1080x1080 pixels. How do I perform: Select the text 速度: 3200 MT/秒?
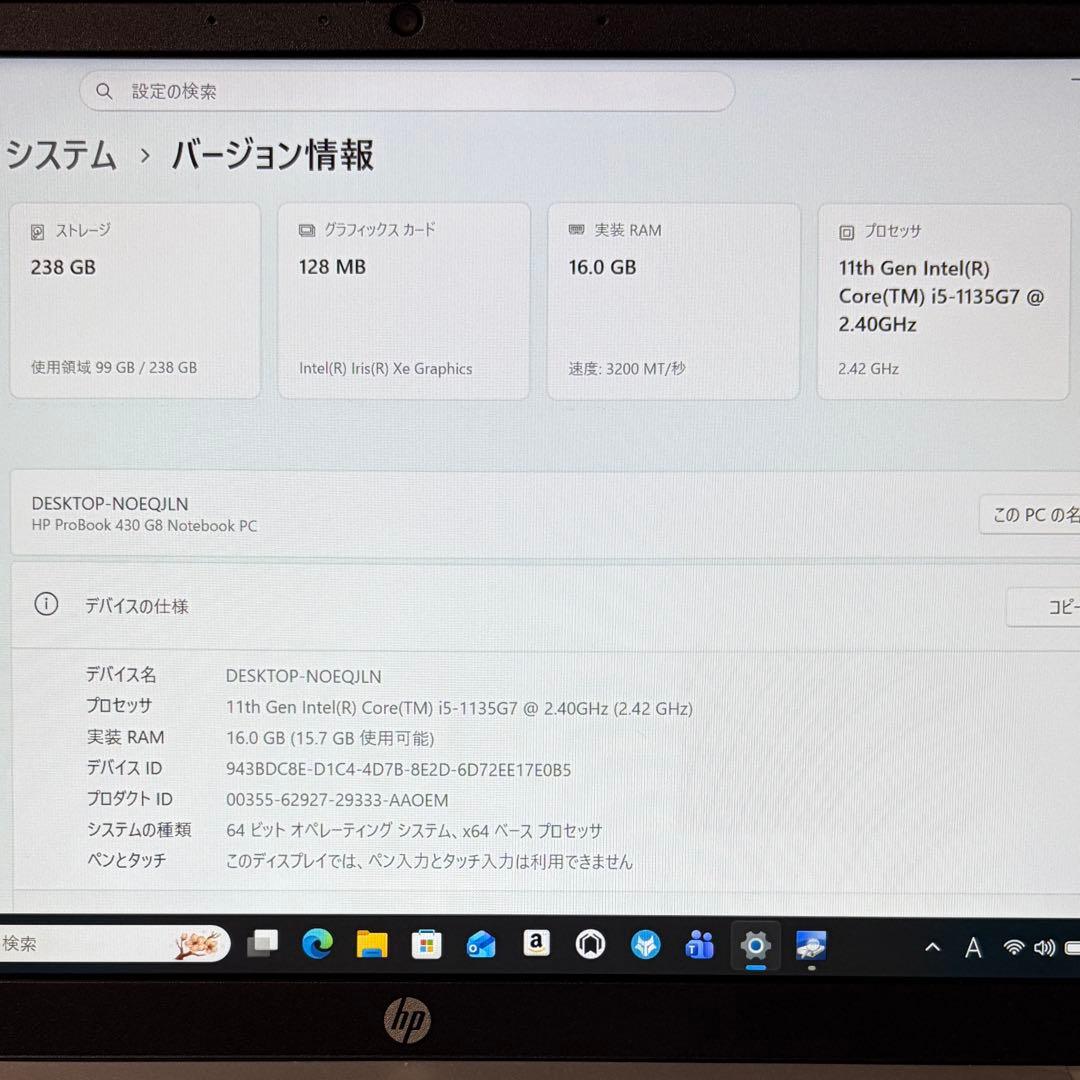point(627,368)
